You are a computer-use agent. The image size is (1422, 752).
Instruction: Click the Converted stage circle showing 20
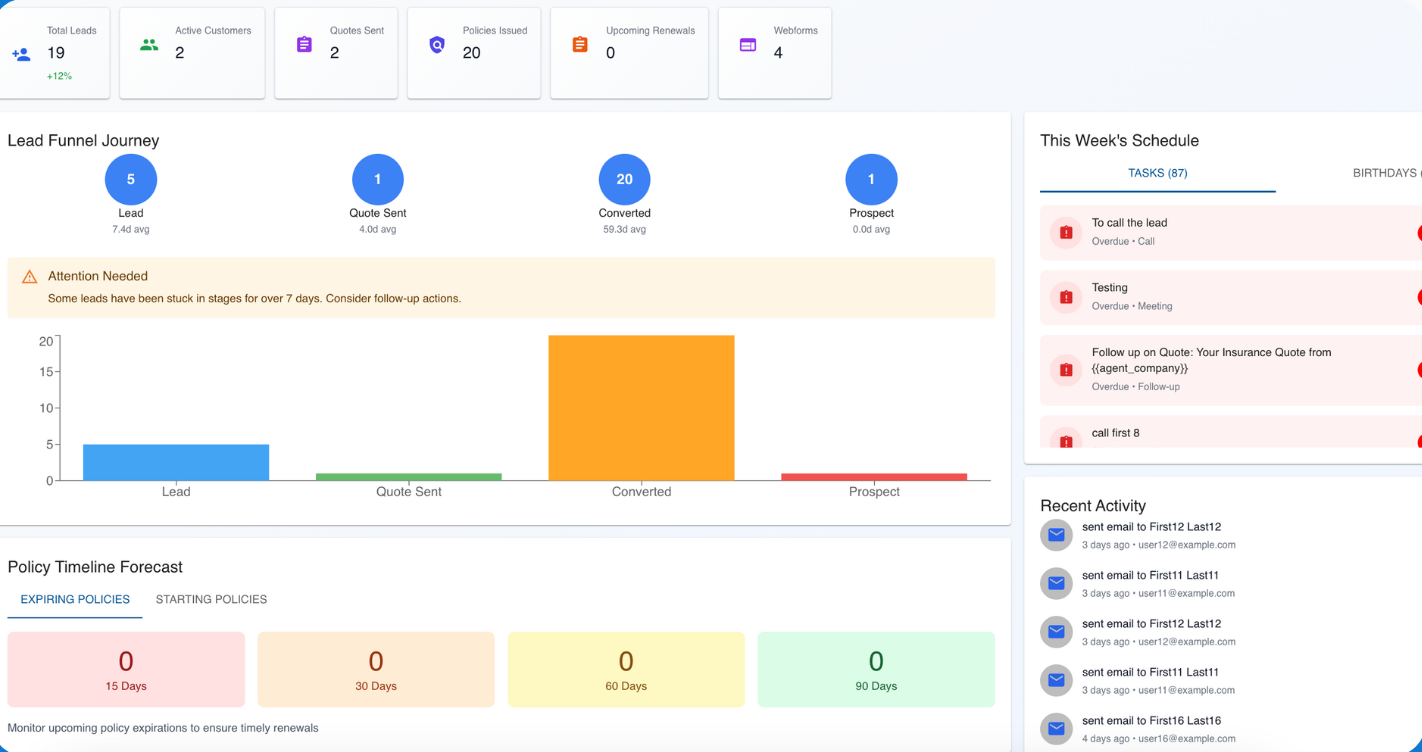coord(624,178)
